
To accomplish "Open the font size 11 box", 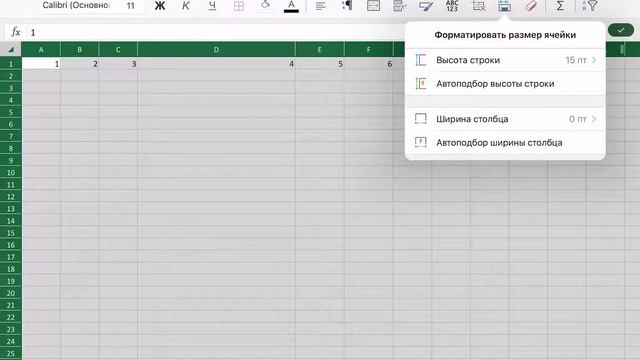I will pyautogui.click(x=131, y=6).
